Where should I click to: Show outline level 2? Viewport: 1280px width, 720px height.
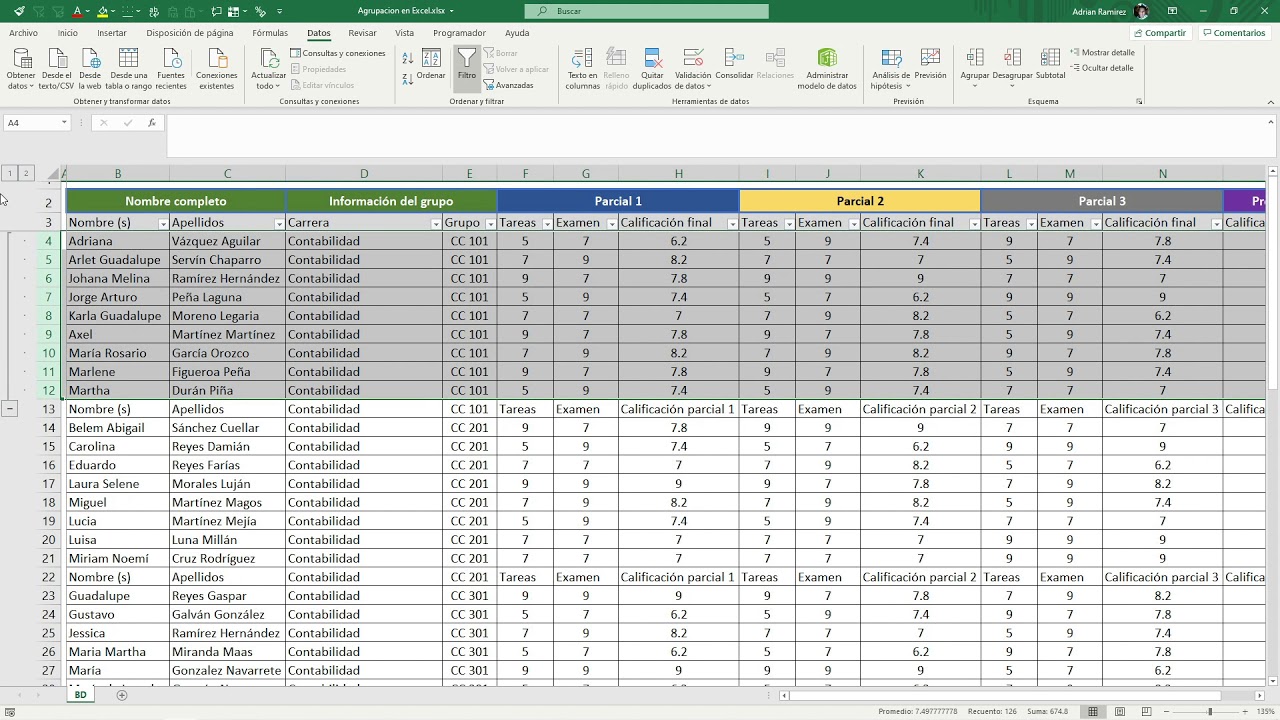pos(26,173)
